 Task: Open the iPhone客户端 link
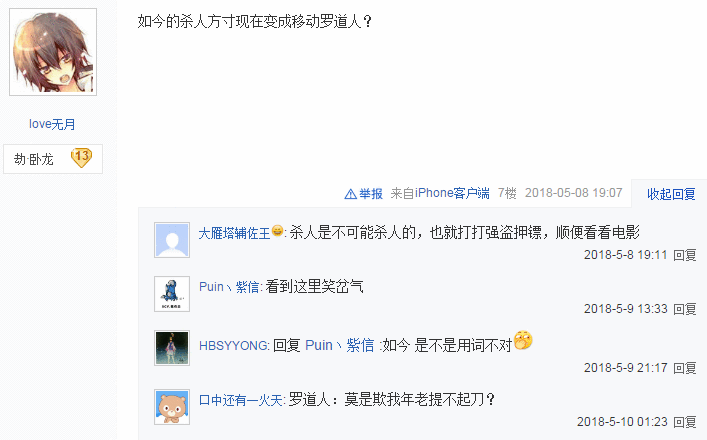[x=452, y=193]
